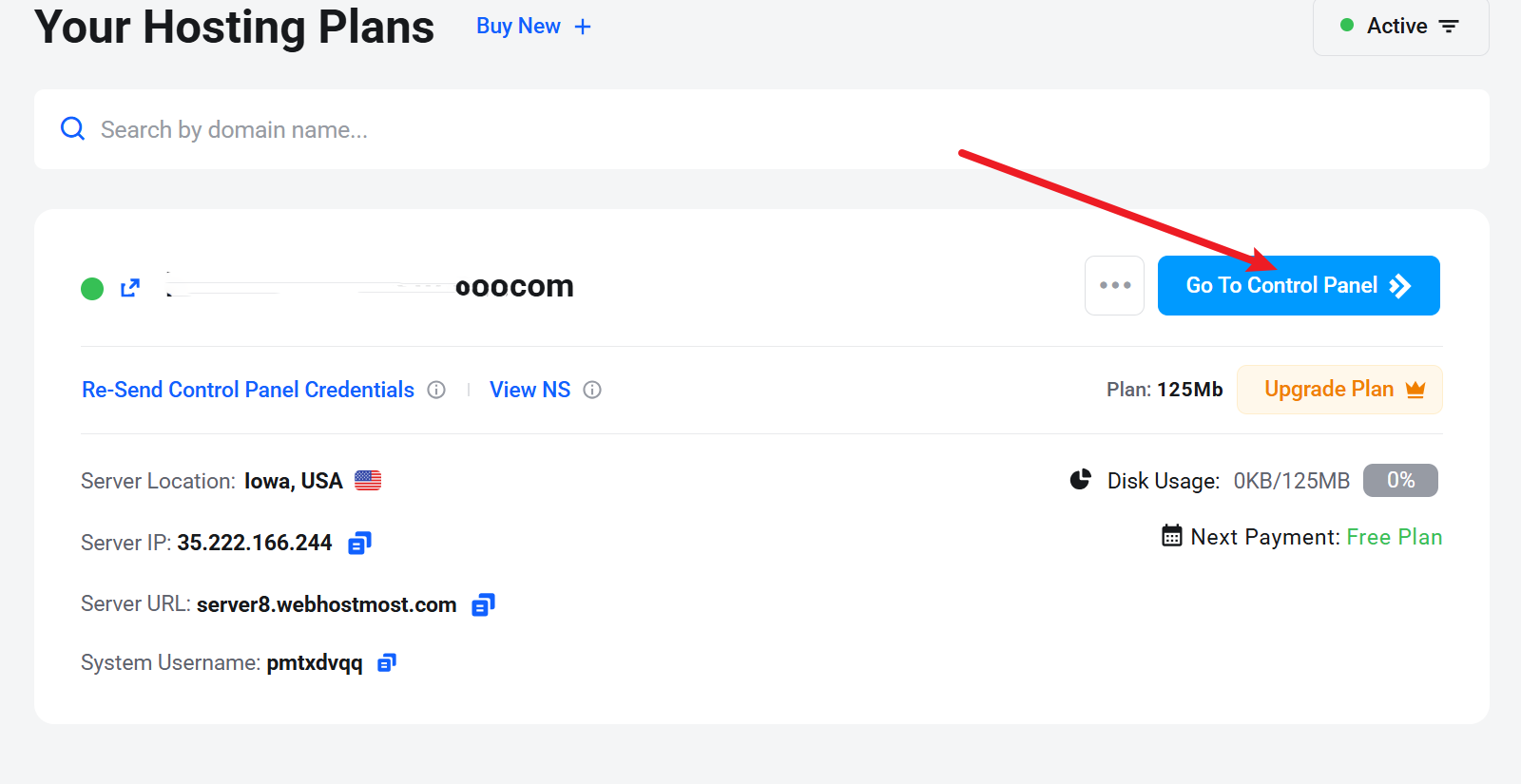This screenshot has height=784, width=1521.
Task: Click the search magnifier icon
Action: pos(72,128)
